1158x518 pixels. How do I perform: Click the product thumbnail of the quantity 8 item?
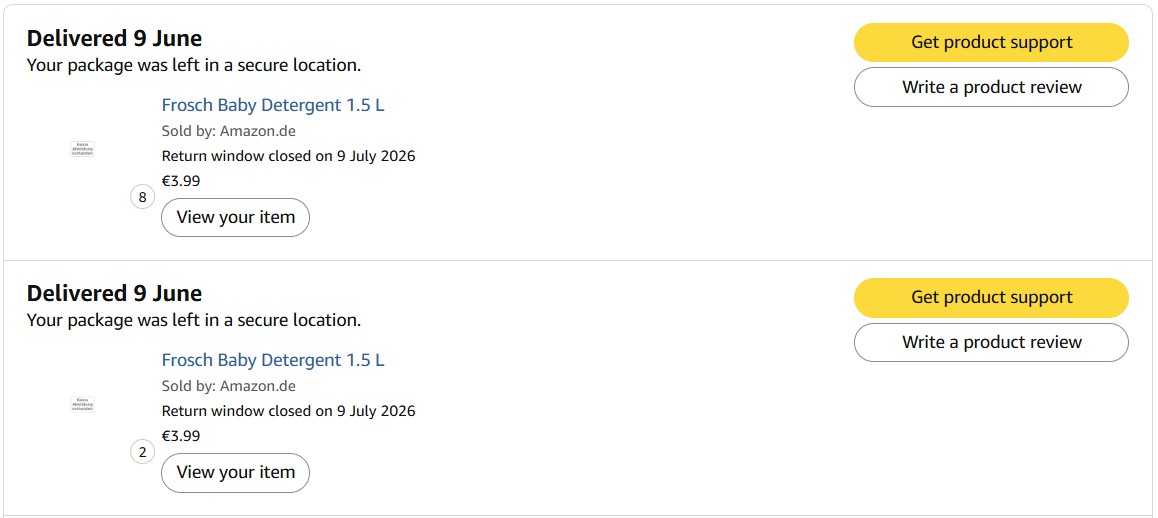(x=83, y=149)
